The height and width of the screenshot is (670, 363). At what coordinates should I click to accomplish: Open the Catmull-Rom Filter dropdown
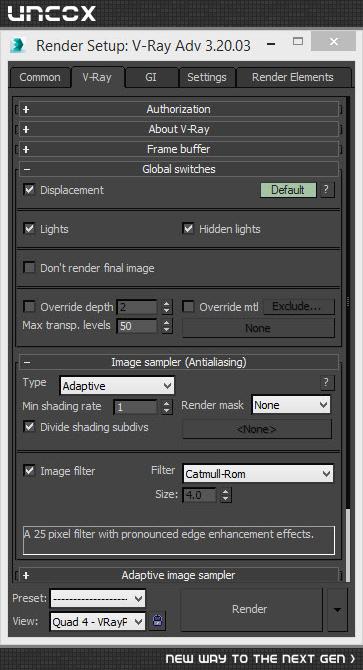coord(258,474)
